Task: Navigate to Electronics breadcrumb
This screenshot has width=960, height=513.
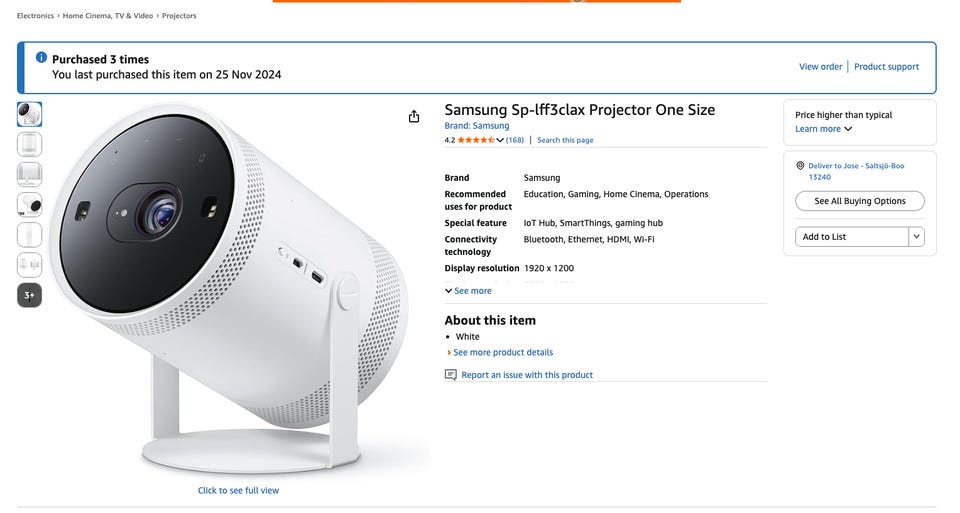Action: coord(35,16)
